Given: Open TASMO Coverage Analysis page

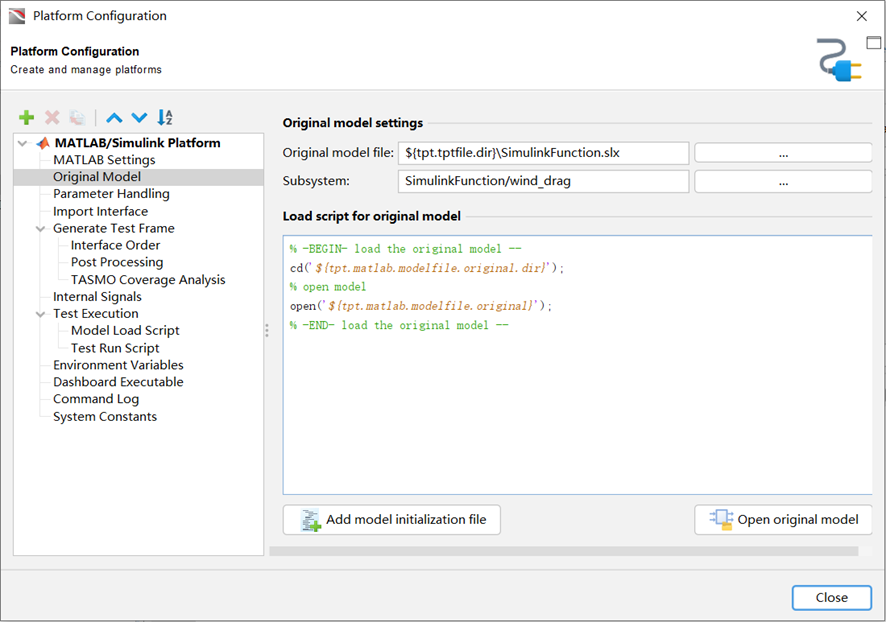Looking at the screenshot, I should click(x=148, y=280).
